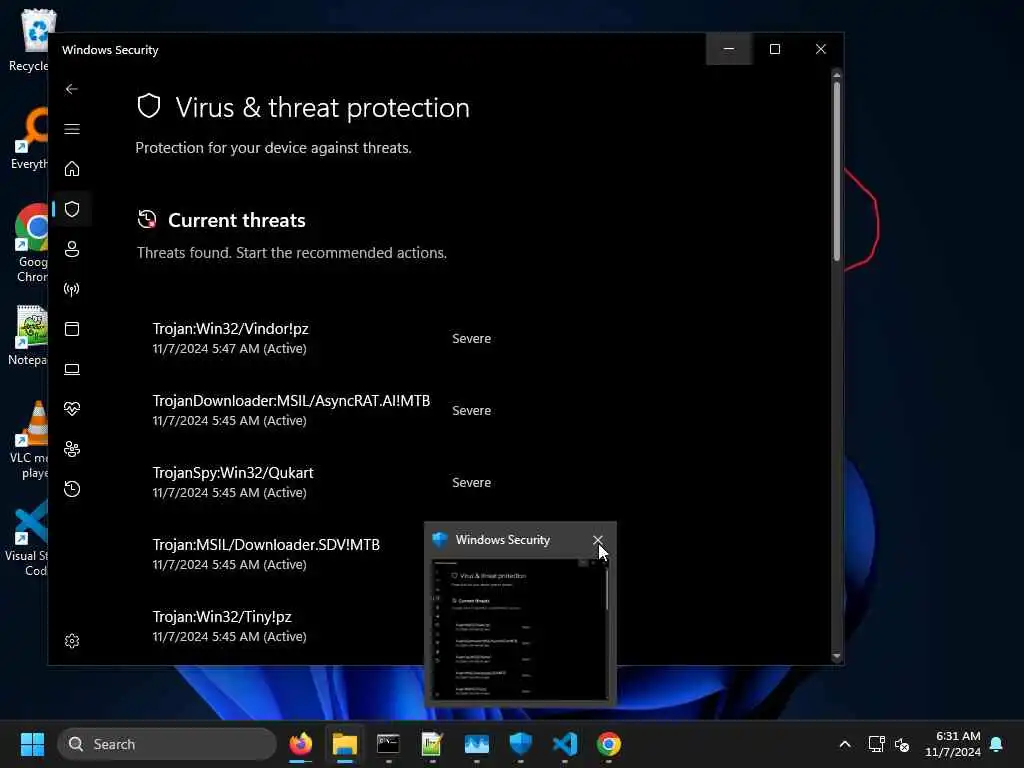The image size is (1024, 768).
Task: Open App & browser control icon
Action: point(72,328)
